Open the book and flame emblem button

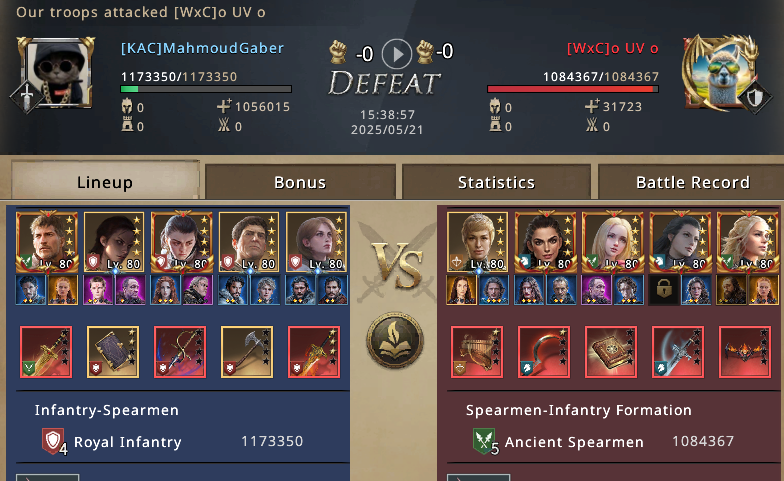click(x=396, y=340)
